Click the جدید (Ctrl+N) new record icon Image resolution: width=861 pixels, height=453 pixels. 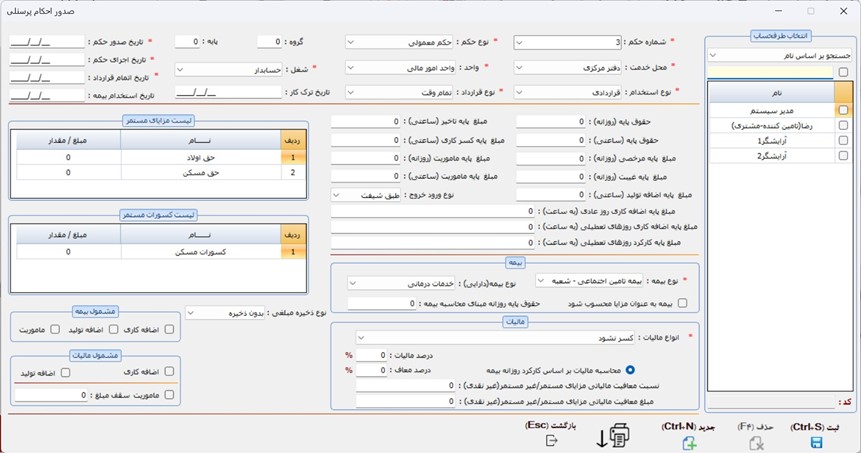click(x=690, y=443)
